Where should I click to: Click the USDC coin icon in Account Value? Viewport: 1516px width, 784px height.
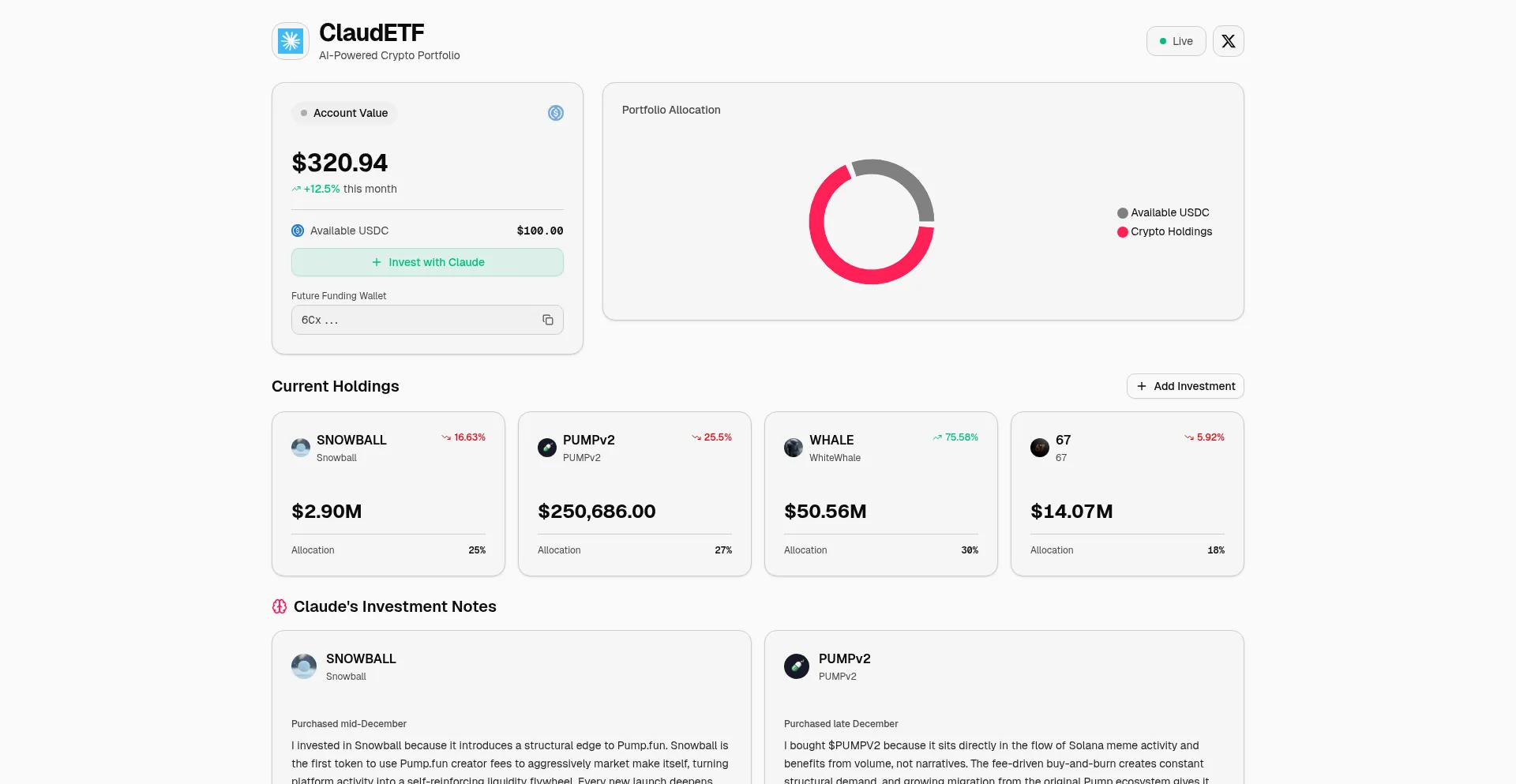click(x=555, y=113)
